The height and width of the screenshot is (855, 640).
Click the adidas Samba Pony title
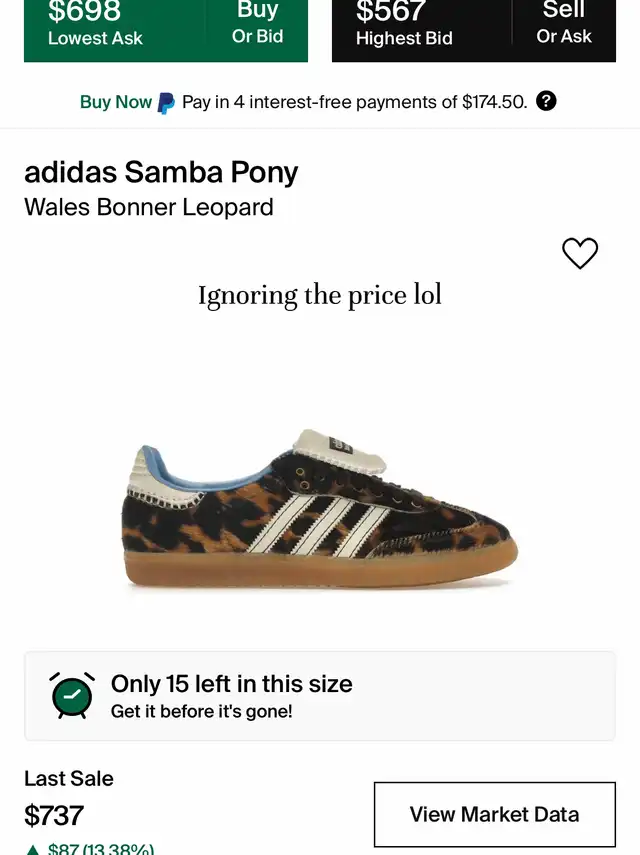click(x=161, y=172)
